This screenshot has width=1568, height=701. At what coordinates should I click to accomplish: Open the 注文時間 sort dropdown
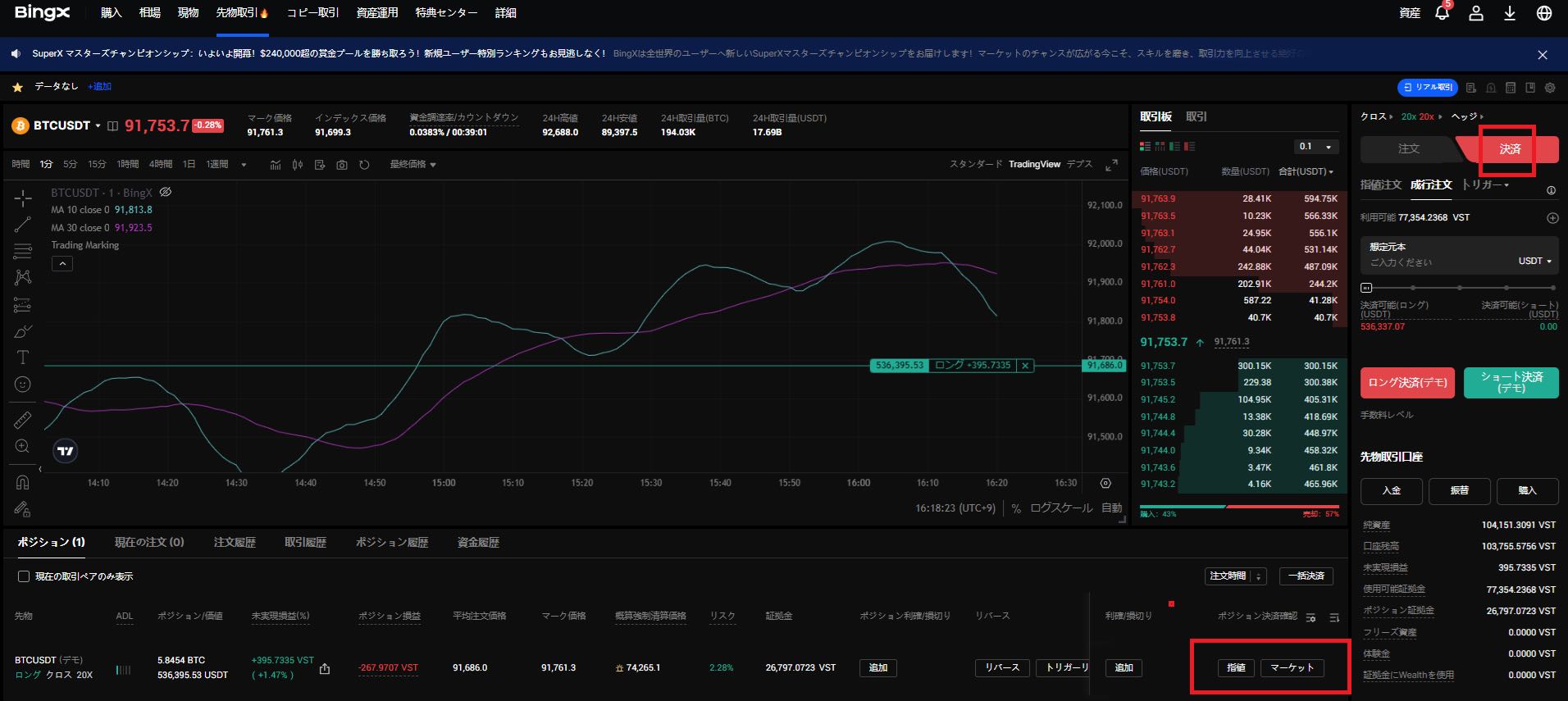tap(1235, 576)
